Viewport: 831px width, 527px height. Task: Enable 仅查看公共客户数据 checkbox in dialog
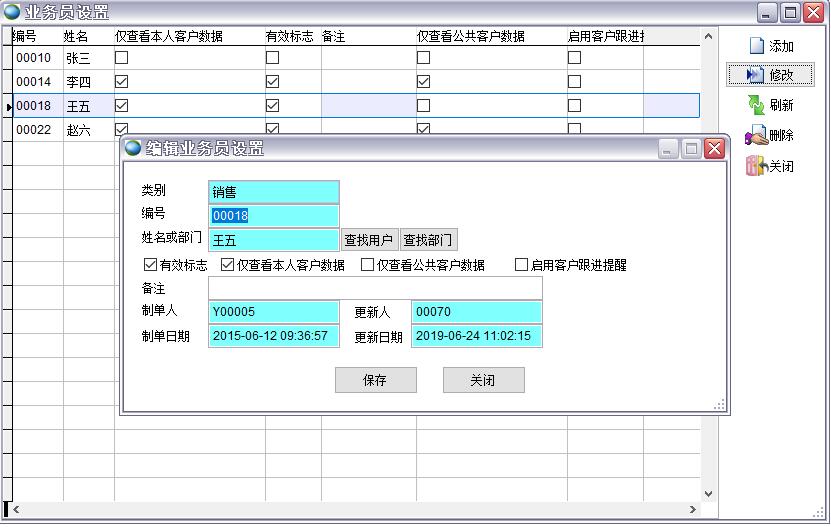coord(367,265)
